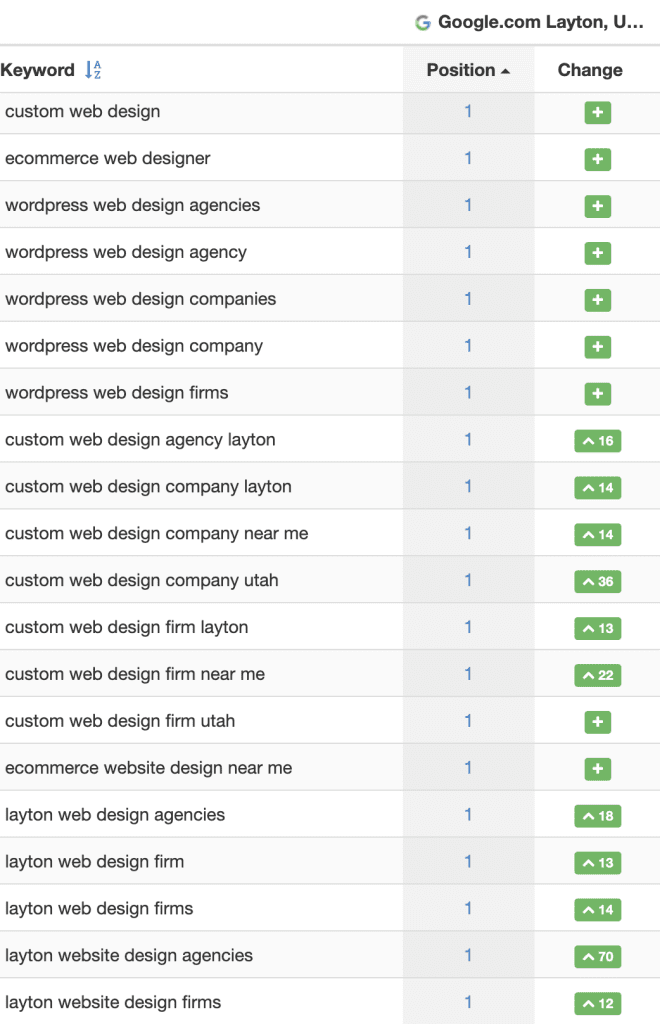
Task: Click the up 22 change badge
Action: [x=597, y=675]
